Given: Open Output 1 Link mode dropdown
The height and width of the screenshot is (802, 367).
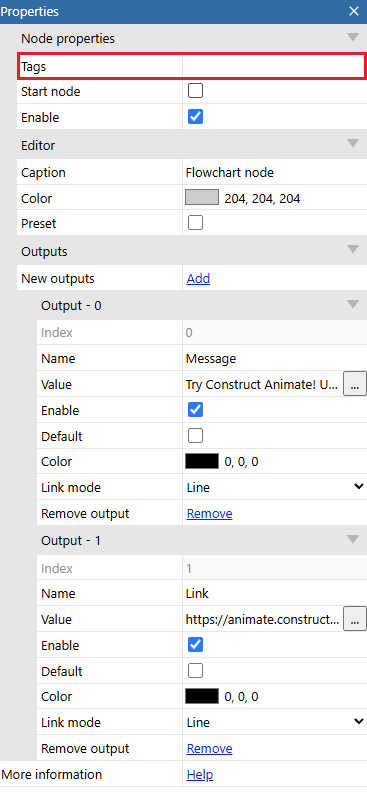Looking at the screenshot, I should [275, 723].
